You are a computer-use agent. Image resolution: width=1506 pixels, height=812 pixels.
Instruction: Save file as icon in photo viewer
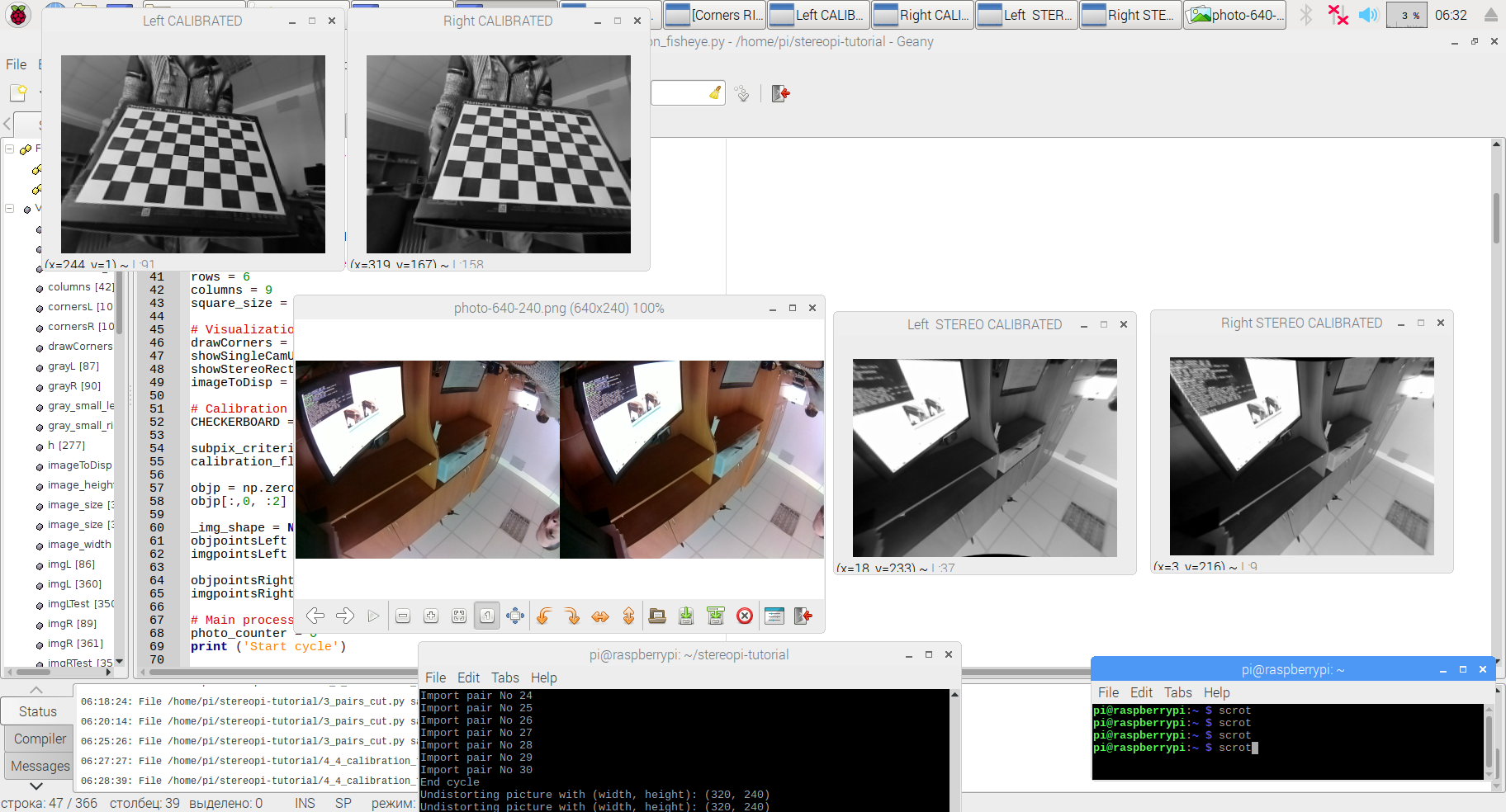click(x=715, y=616)
